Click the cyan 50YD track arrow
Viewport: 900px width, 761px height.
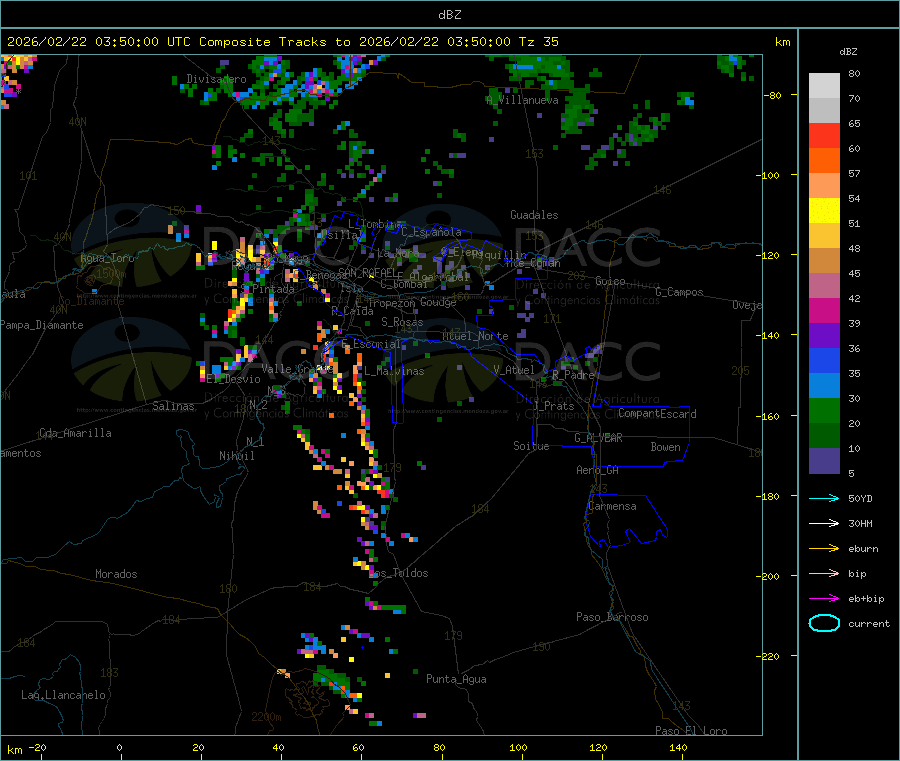point(824,498)
